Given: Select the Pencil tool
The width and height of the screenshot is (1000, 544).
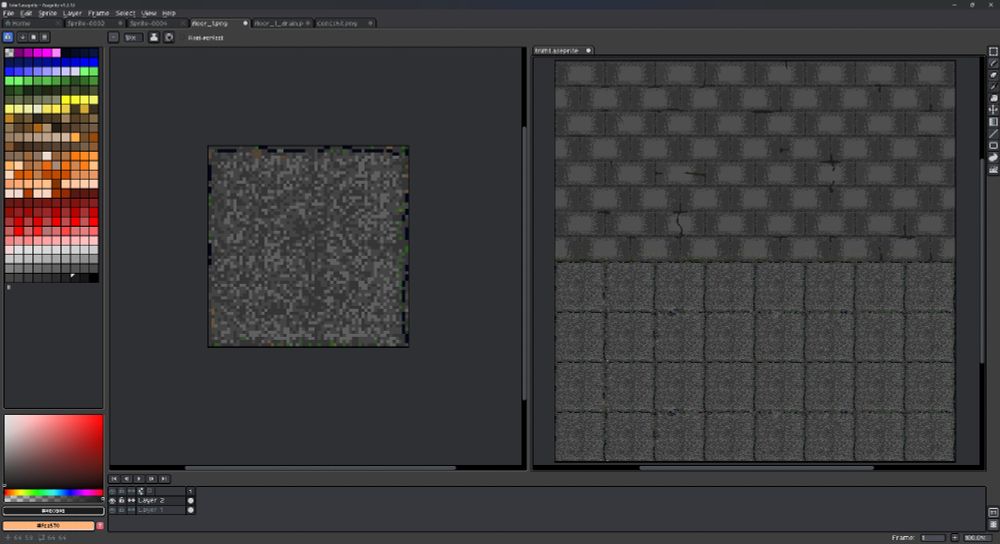Looking at the screenshot, I should pos(993,64).
